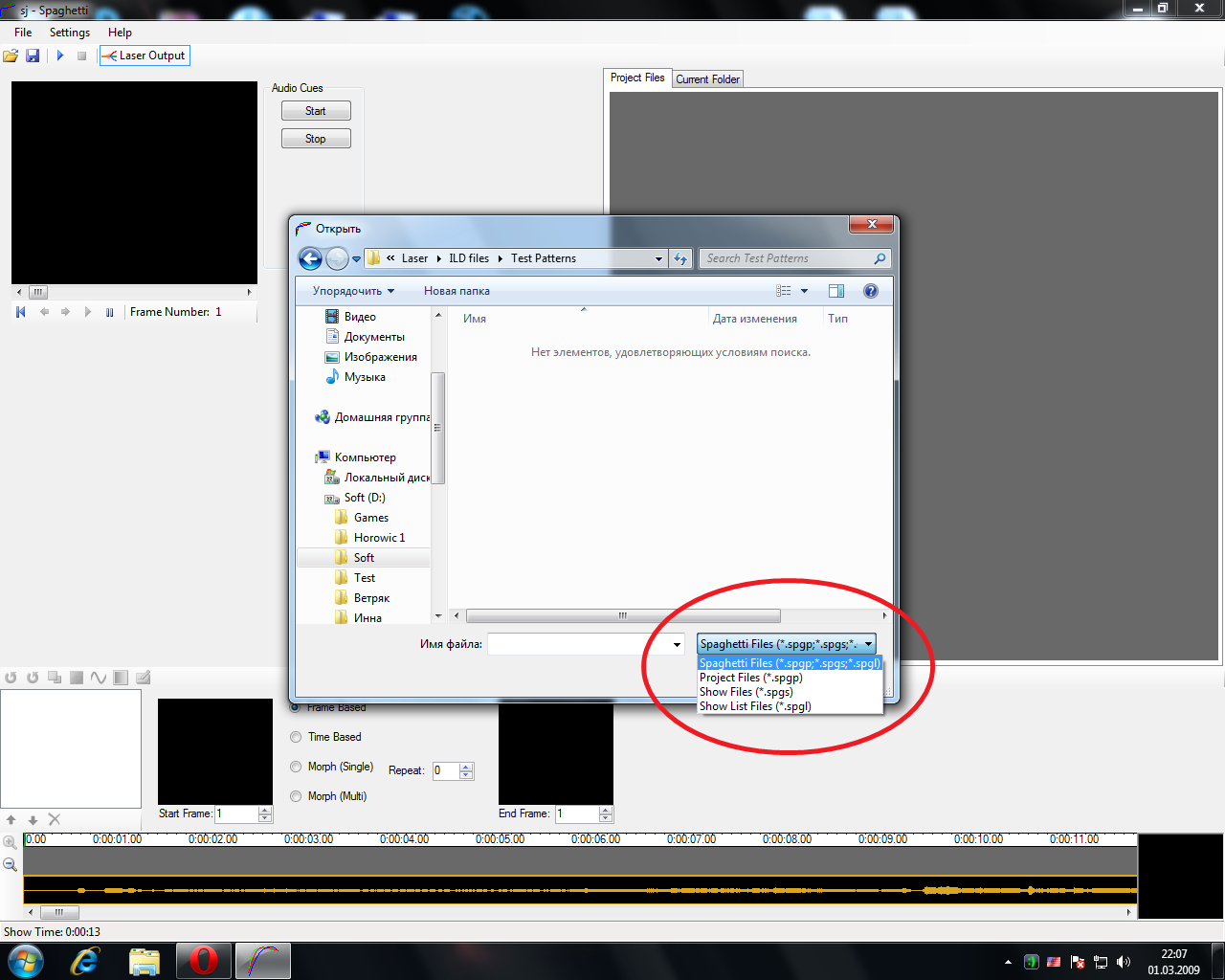This screenshot has width=1225, height=980.
Task: Click the audio waveform timeline at 0:00:05.00
Action: (x=500, y=890)
